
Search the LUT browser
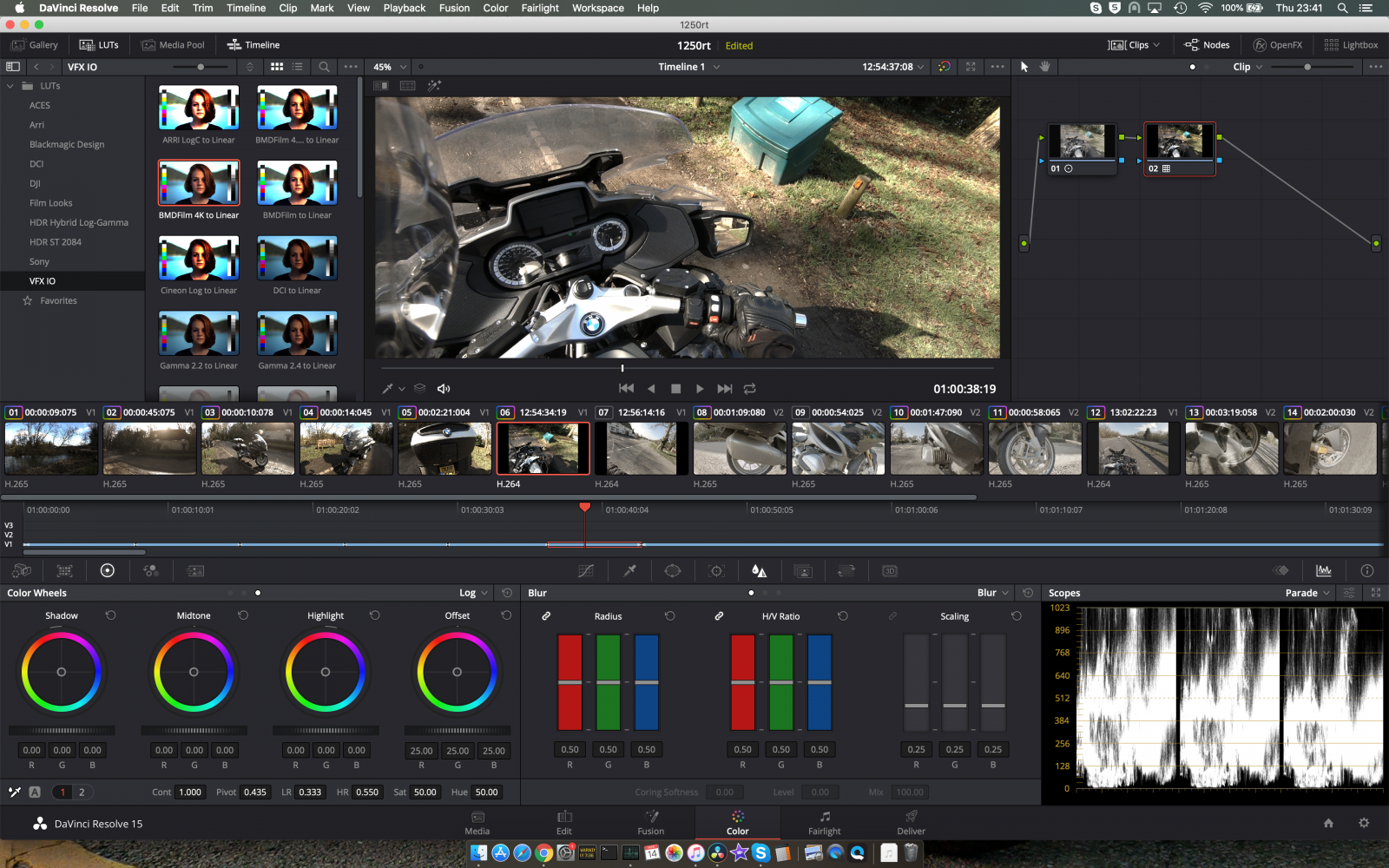click(324, 67)
